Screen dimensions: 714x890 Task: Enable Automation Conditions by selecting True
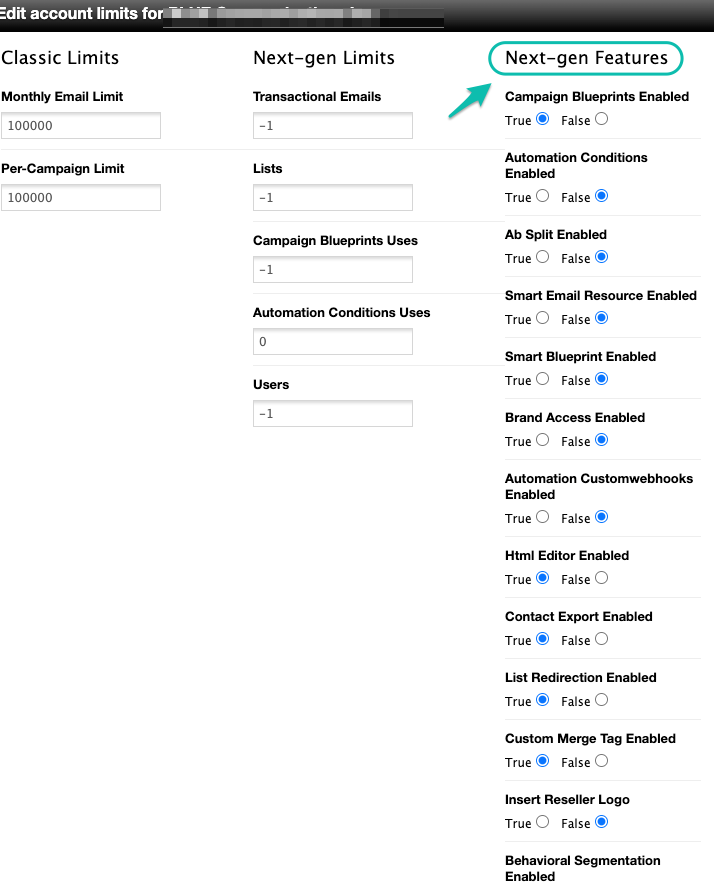coord(543,196)
